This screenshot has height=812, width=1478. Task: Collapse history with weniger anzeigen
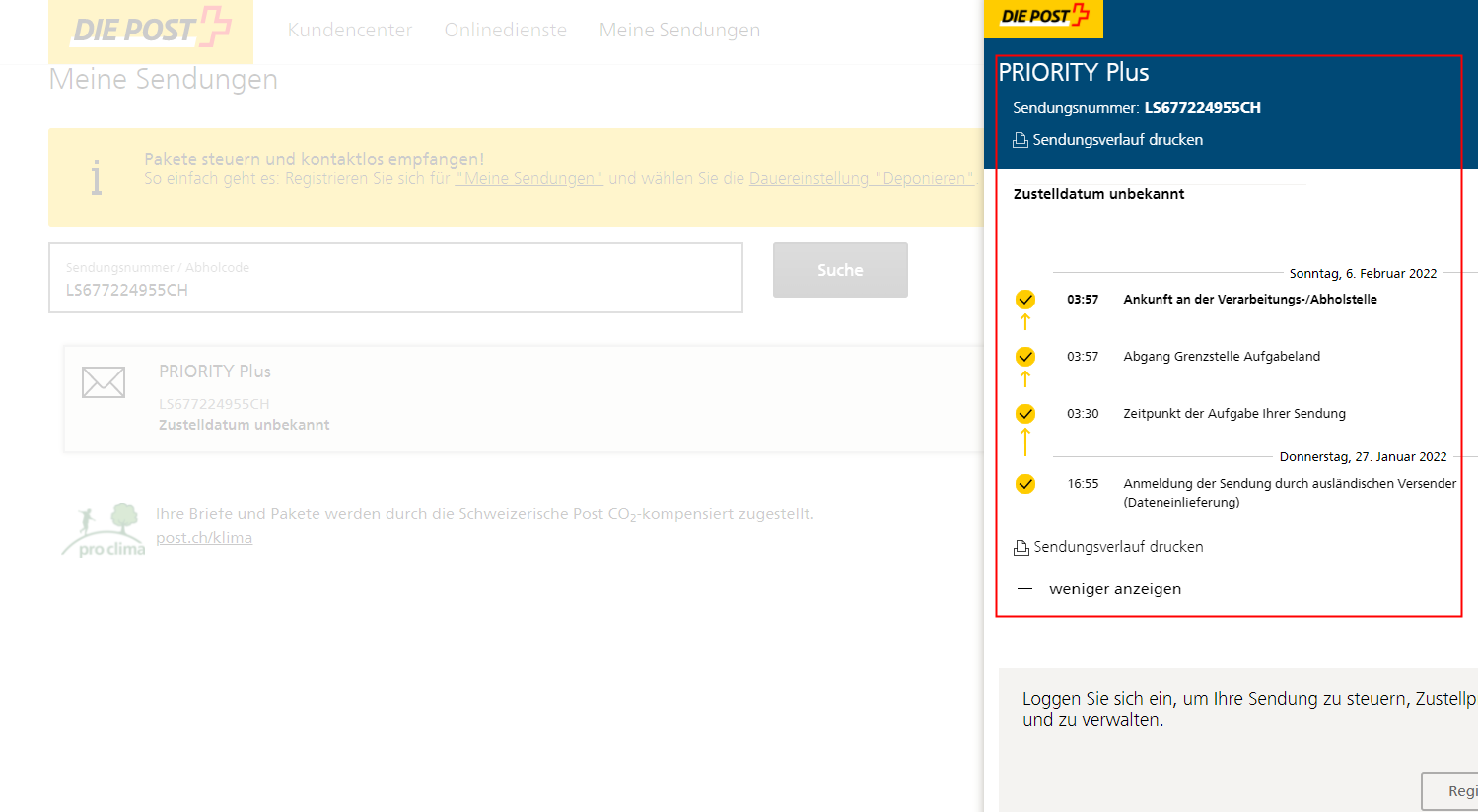pos(1114,589)
